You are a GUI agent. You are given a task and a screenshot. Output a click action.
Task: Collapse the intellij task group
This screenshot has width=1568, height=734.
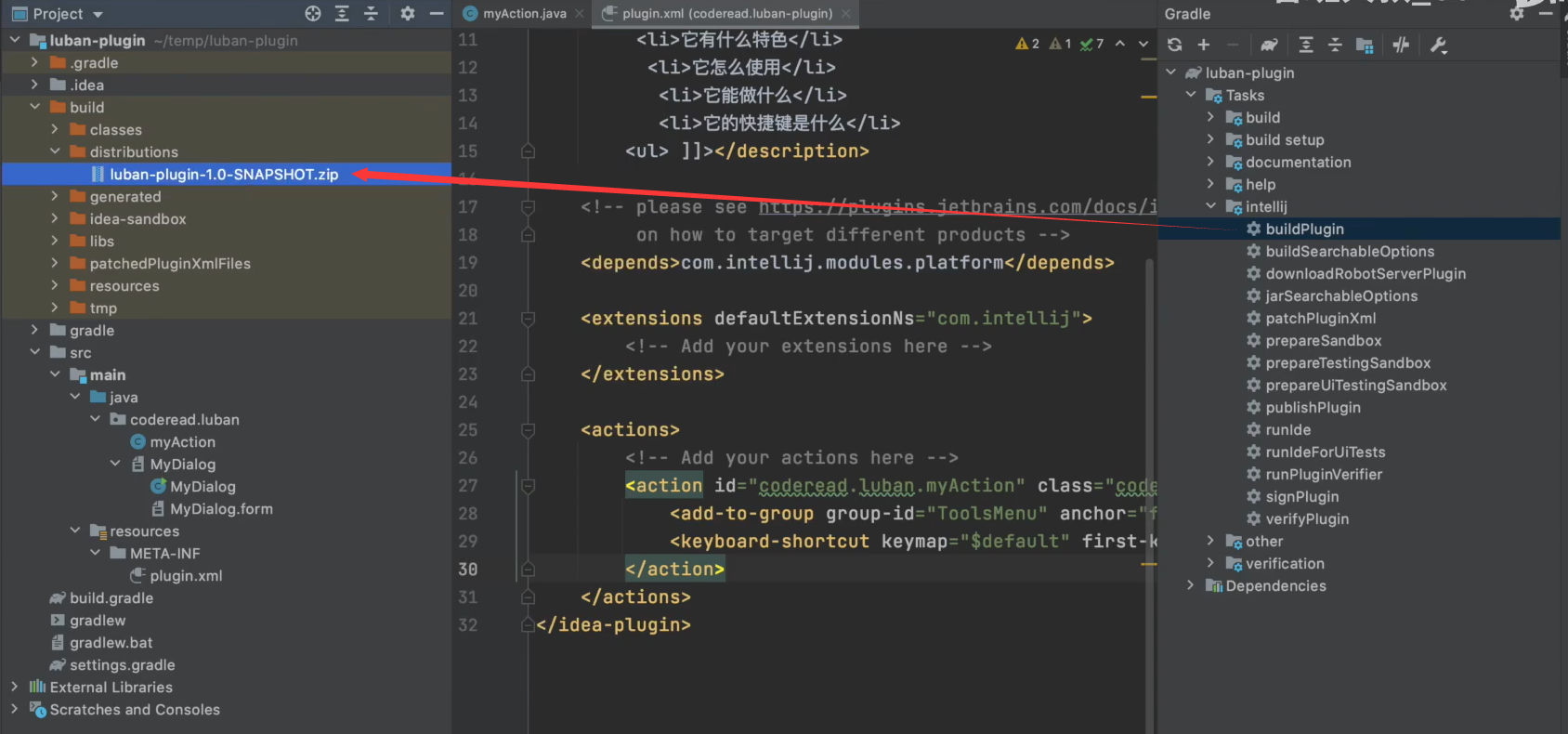pyautogui.click(x=1210, y=206)
